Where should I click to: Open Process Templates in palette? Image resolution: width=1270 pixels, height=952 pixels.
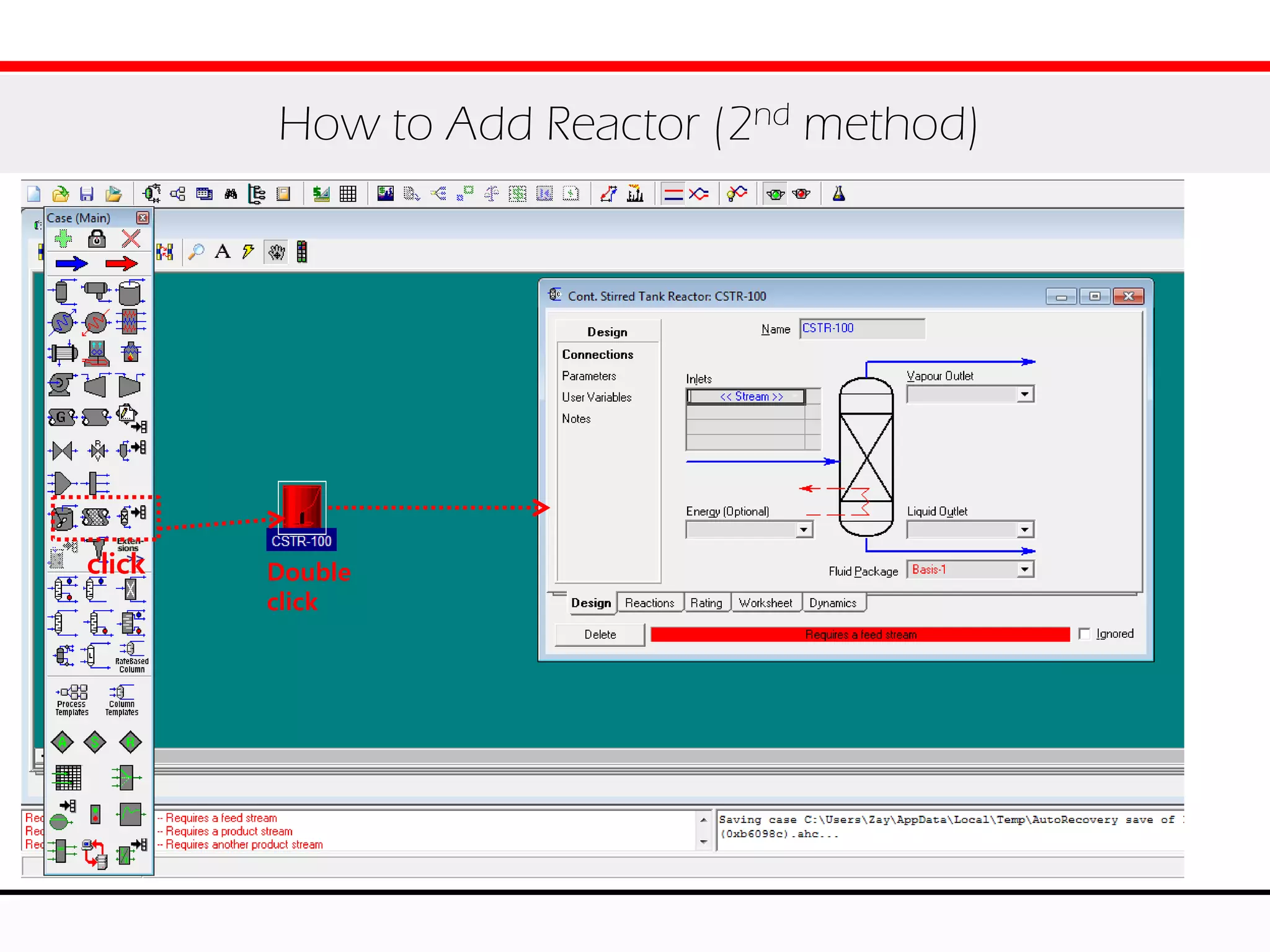(72, 700)
